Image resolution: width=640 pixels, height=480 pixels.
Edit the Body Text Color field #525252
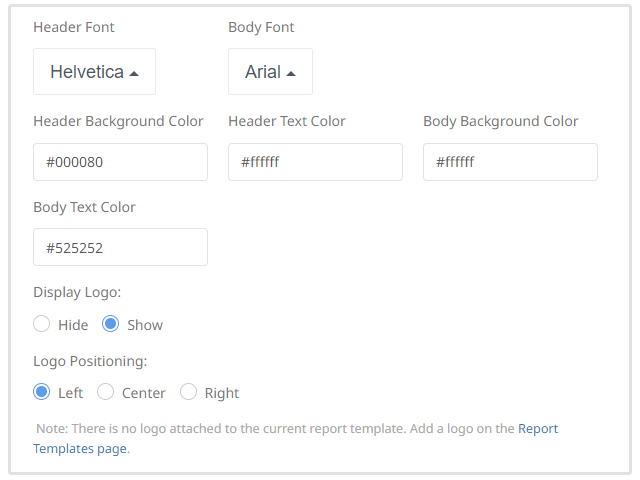[120, 247]
